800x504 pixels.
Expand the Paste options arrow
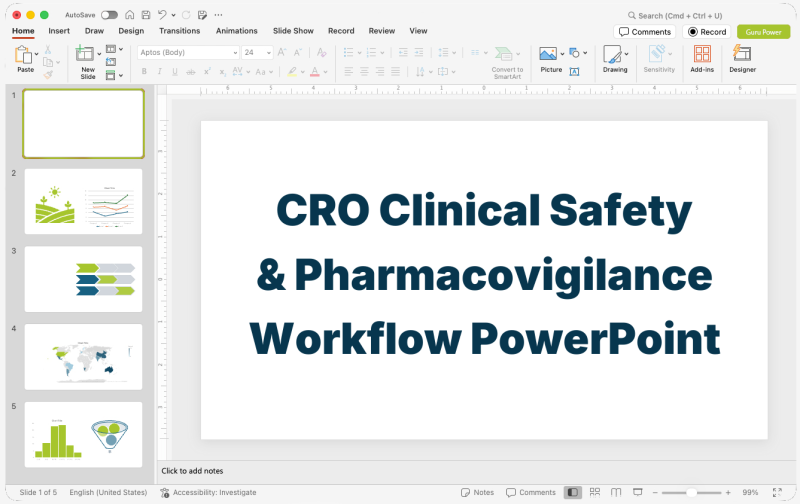pos(37,54)
